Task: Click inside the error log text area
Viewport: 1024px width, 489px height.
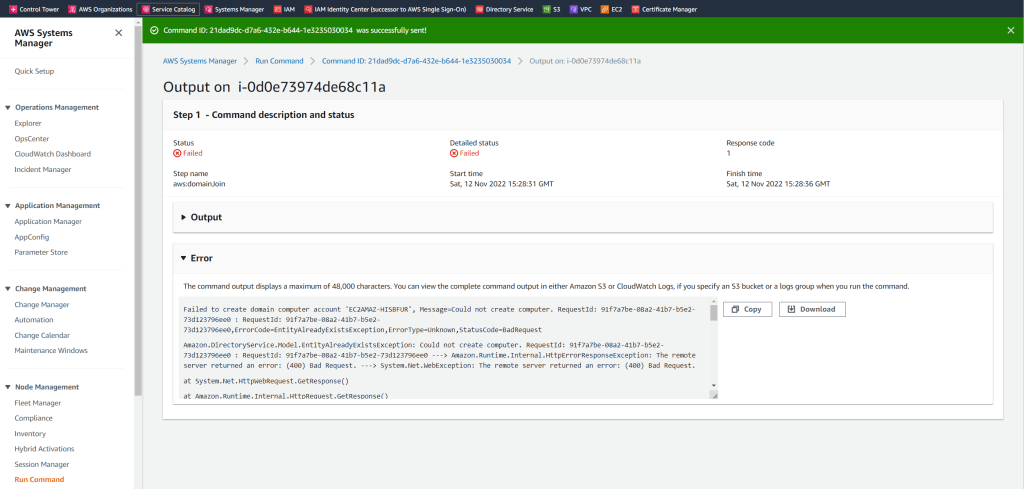Action: point(443,351)
